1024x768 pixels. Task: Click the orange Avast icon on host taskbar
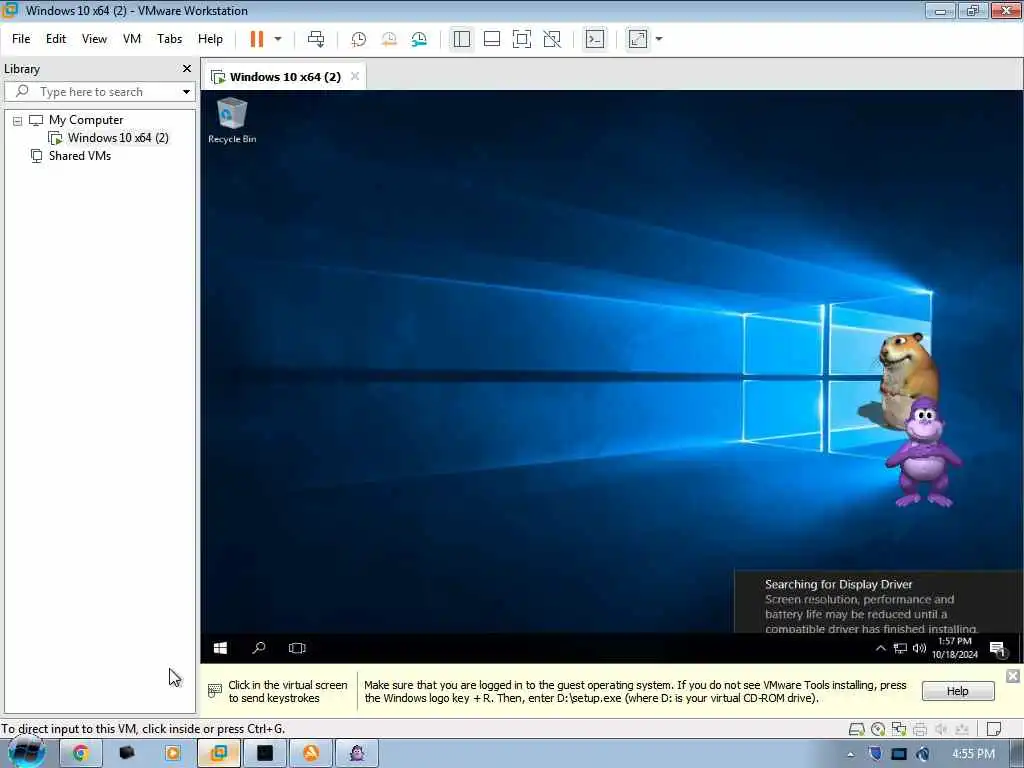click(311, 754)
